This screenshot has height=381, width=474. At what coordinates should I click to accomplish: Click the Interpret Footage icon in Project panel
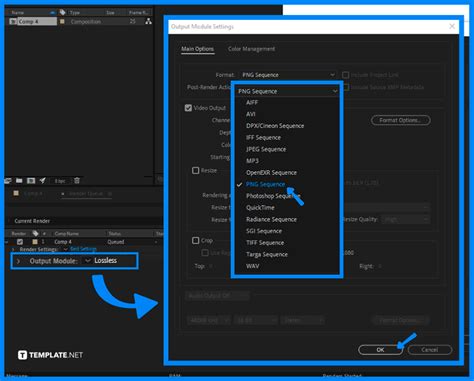8,181
